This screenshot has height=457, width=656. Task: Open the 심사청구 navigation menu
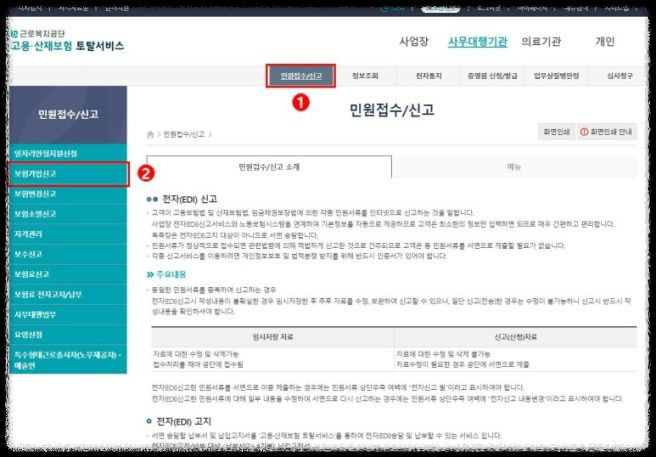coord(620,76)
